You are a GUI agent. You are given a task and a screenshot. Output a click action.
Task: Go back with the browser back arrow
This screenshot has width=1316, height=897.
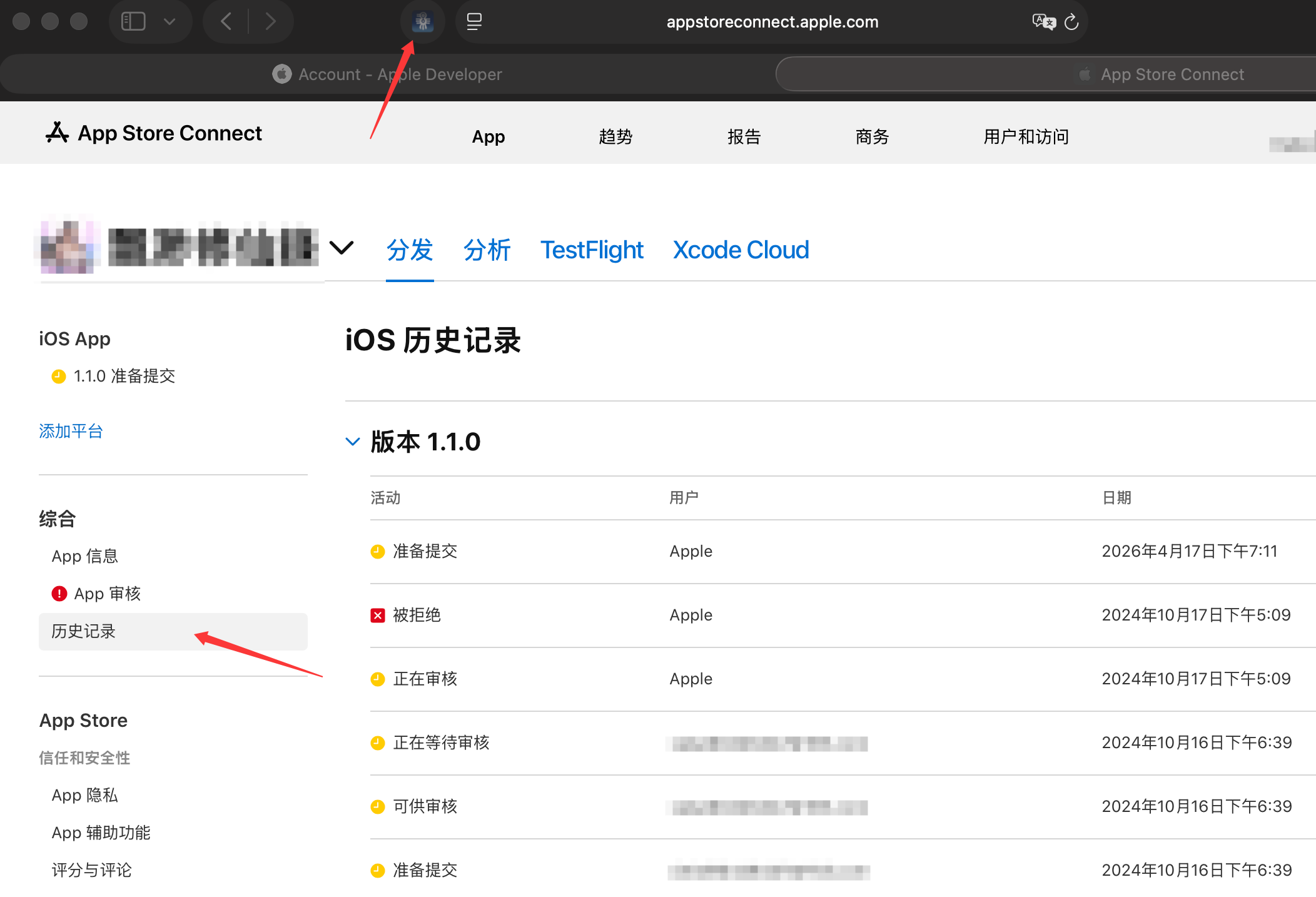[x=226, y=22]
